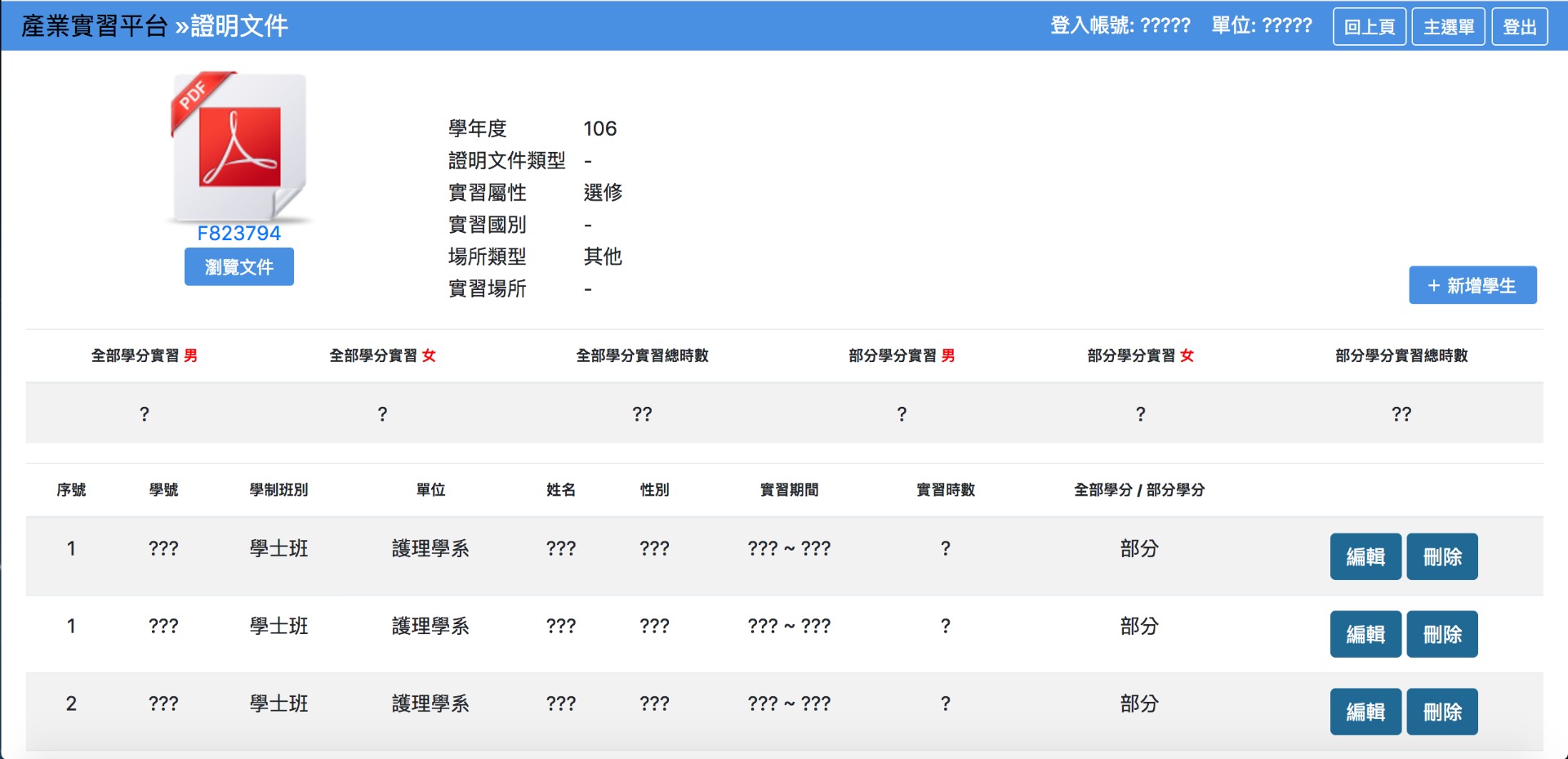Delete the first student row via 刪除
The height and width of the screenshot is (759, 1568).
(x=1442, y=556)
